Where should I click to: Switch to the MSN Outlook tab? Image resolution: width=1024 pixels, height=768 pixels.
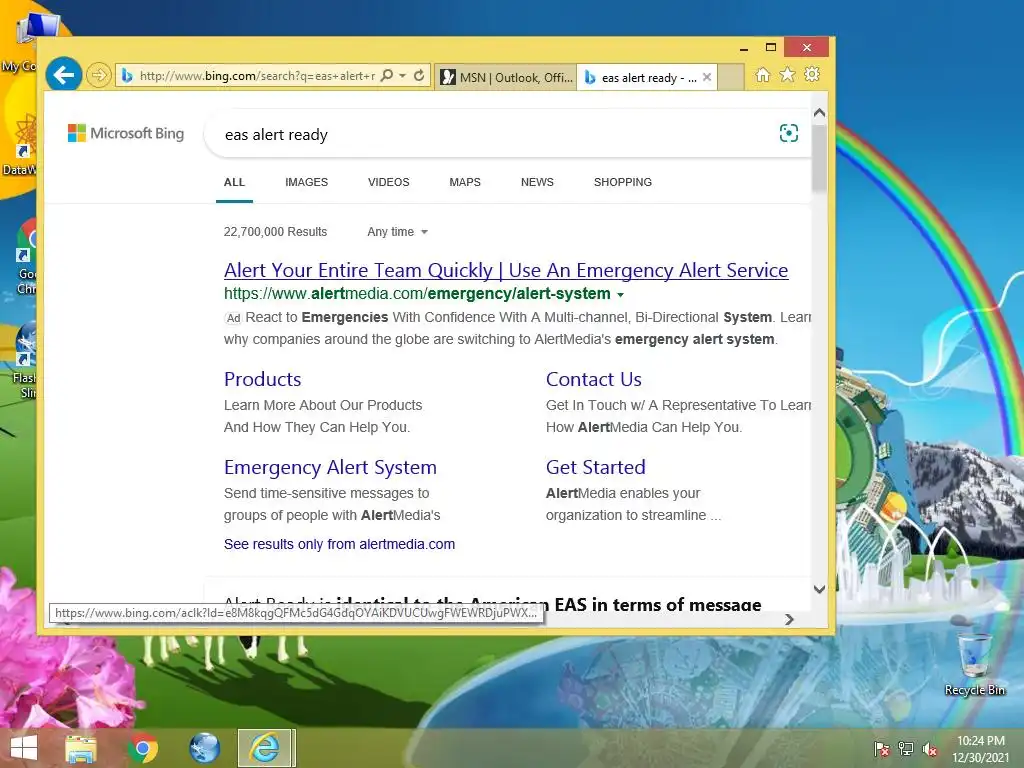[506, 77]
